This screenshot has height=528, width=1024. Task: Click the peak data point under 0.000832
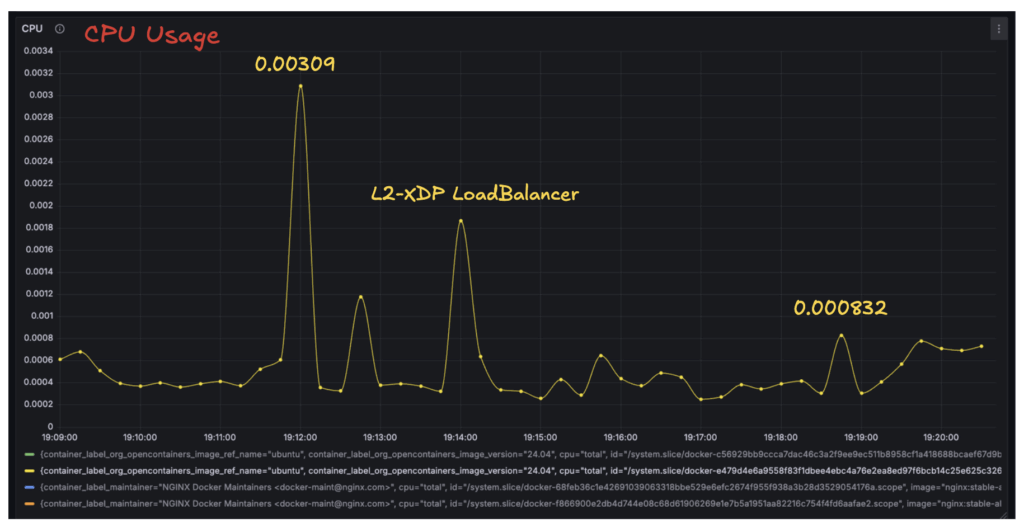coord(842,336)
